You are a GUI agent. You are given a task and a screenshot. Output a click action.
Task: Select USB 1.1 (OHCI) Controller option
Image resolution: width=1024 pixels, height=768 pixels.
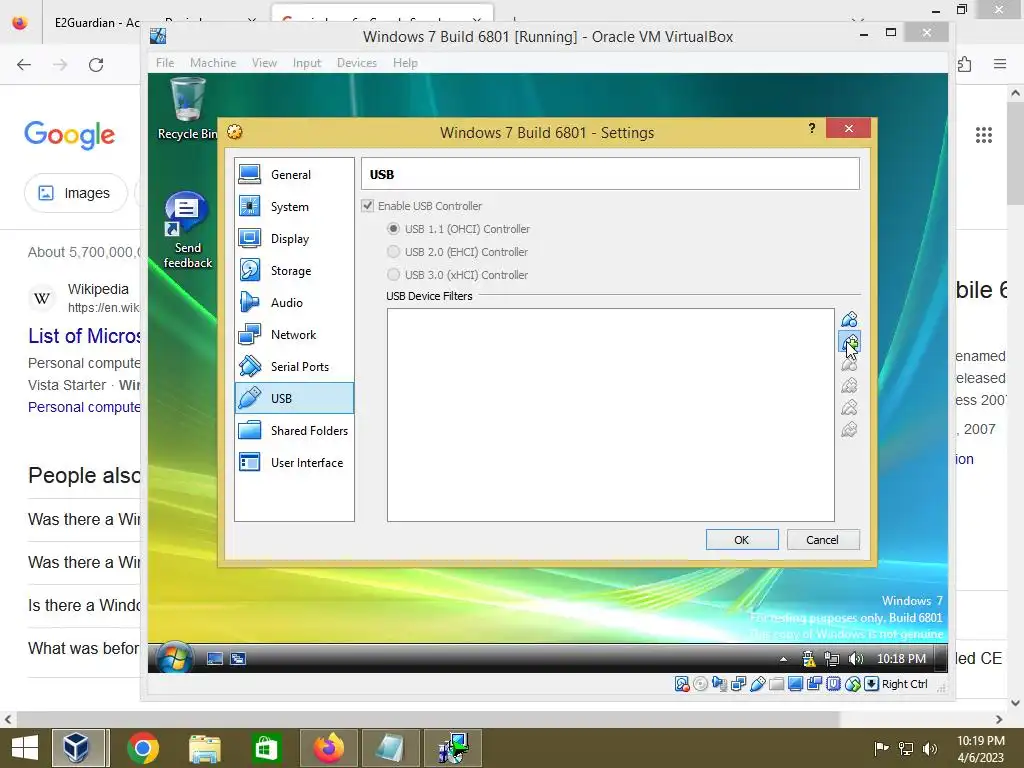393,229
